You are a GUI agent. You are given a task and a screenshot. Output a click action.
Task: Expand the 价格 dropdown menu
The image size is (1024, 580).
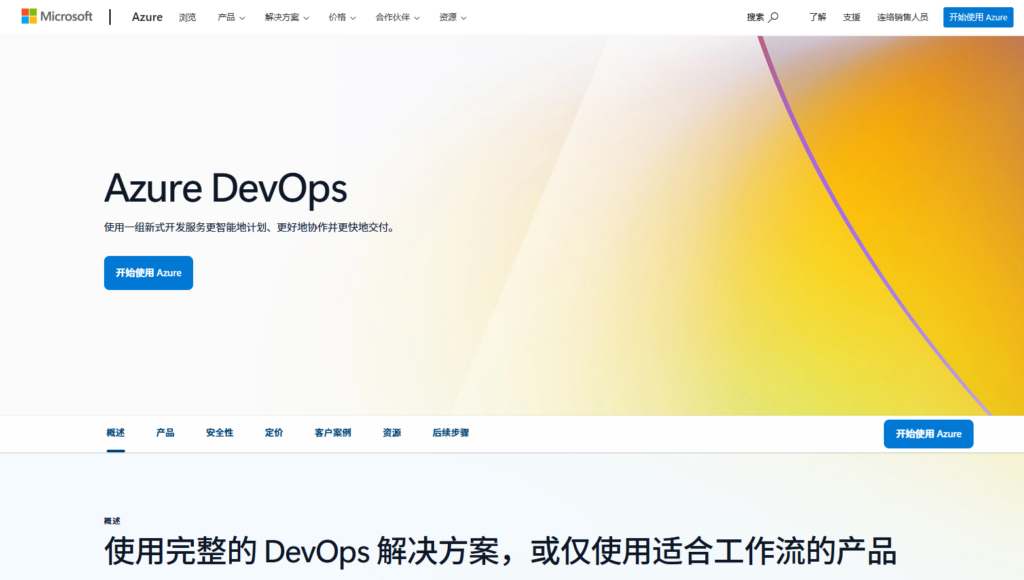pos(342,17)
